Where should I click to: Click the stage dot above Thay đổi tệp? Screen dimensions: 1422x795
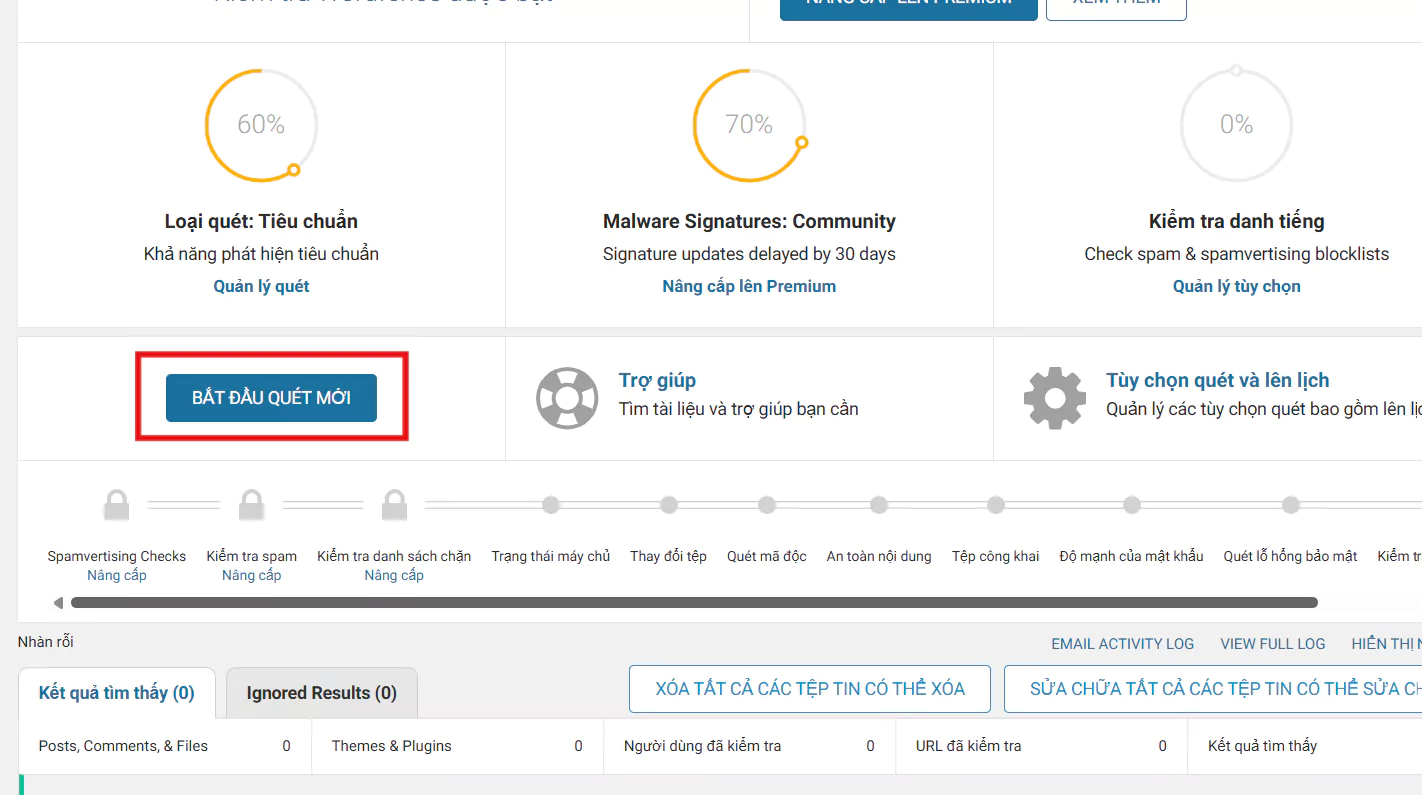point(669,505)
